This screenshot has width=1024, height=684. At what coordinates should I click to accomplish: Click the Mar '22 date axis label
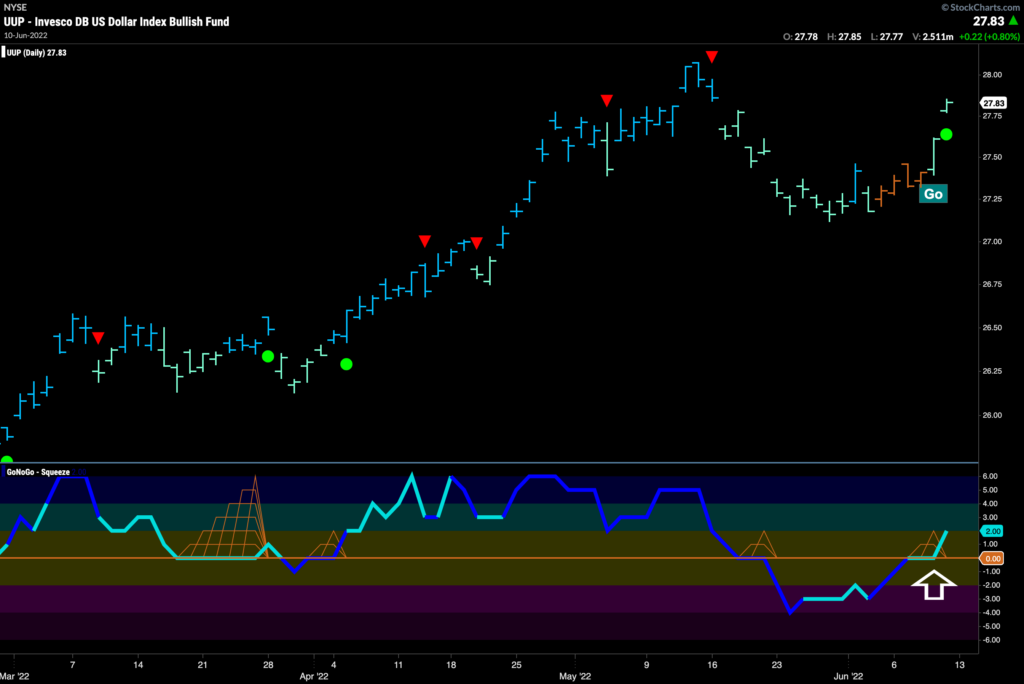point(14,676)
